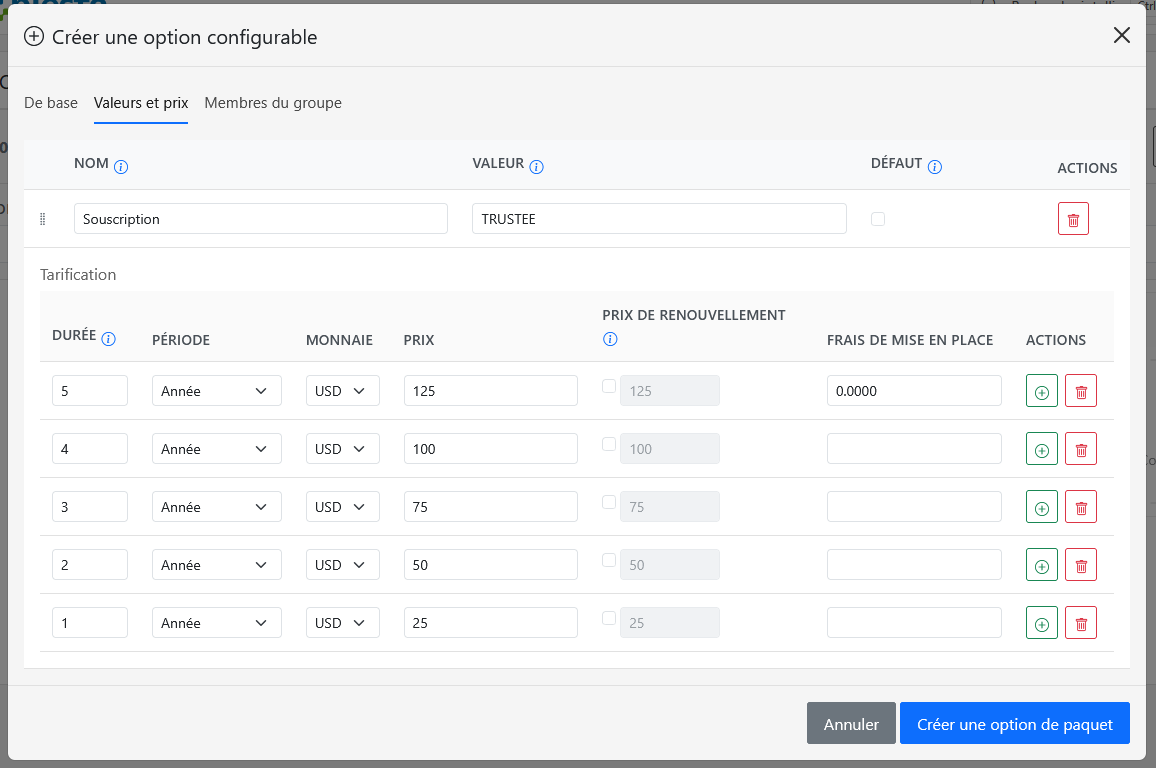Delete the 1 Année pricing row
Image resolution: width=1156 pixels, height=768 pixels.
1081,624
